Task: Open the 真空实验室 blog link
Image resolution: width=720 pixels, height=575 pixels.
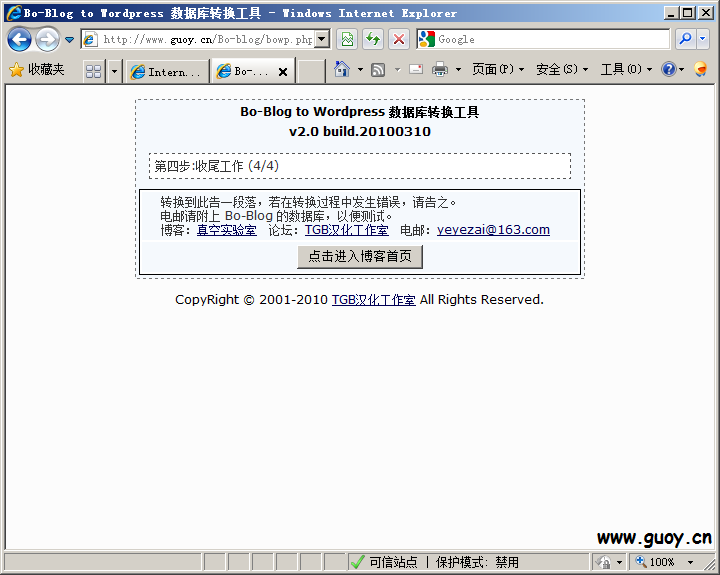Action: pos(227,230)
